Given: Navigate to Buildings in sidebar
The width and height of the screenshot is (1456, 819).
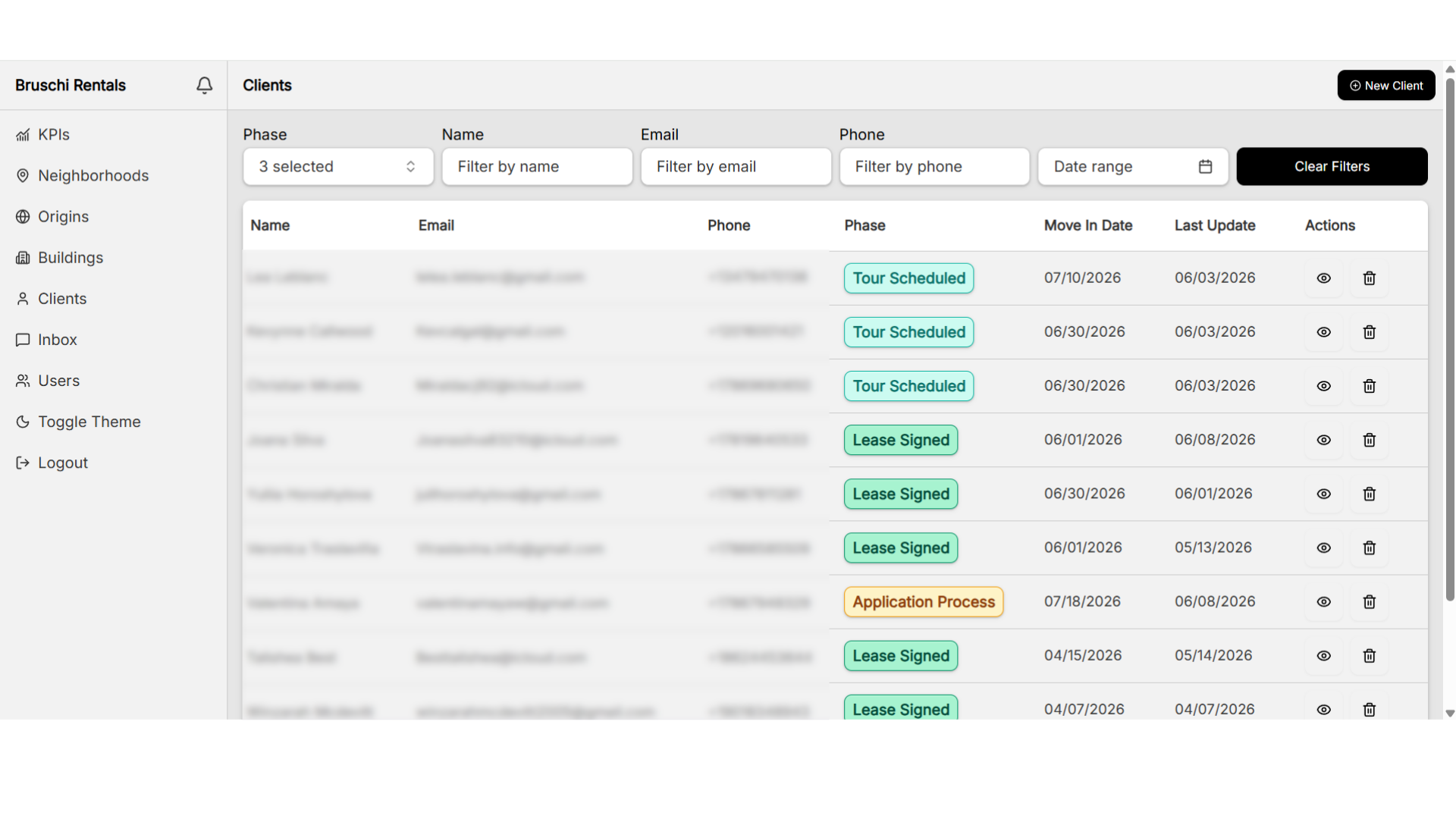Looking at the screenshot, I should pos(59,257).
